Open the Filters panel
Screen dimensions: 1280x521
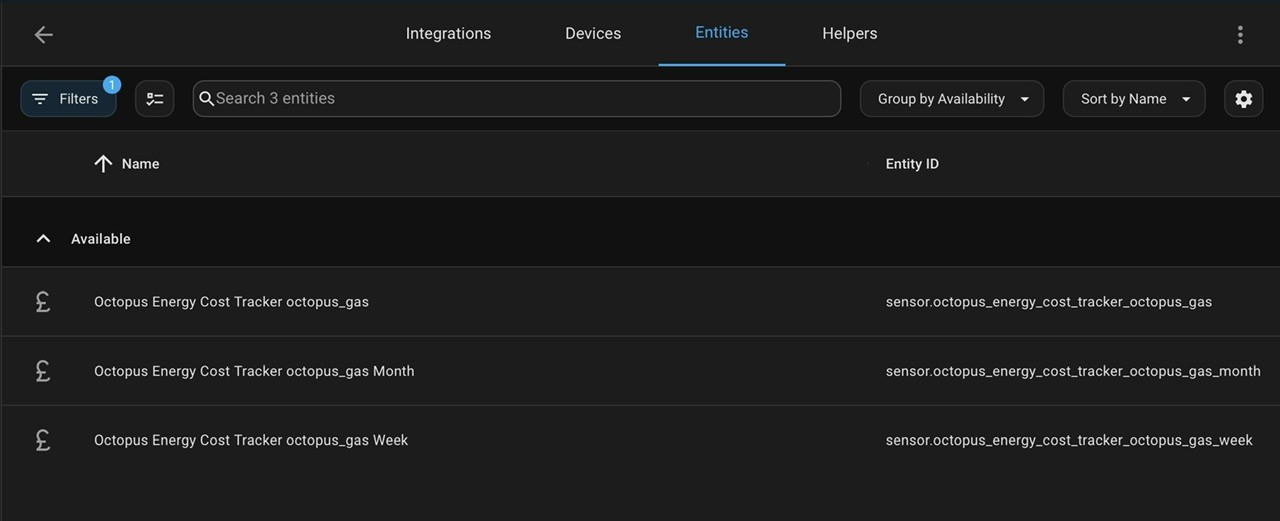68,99
